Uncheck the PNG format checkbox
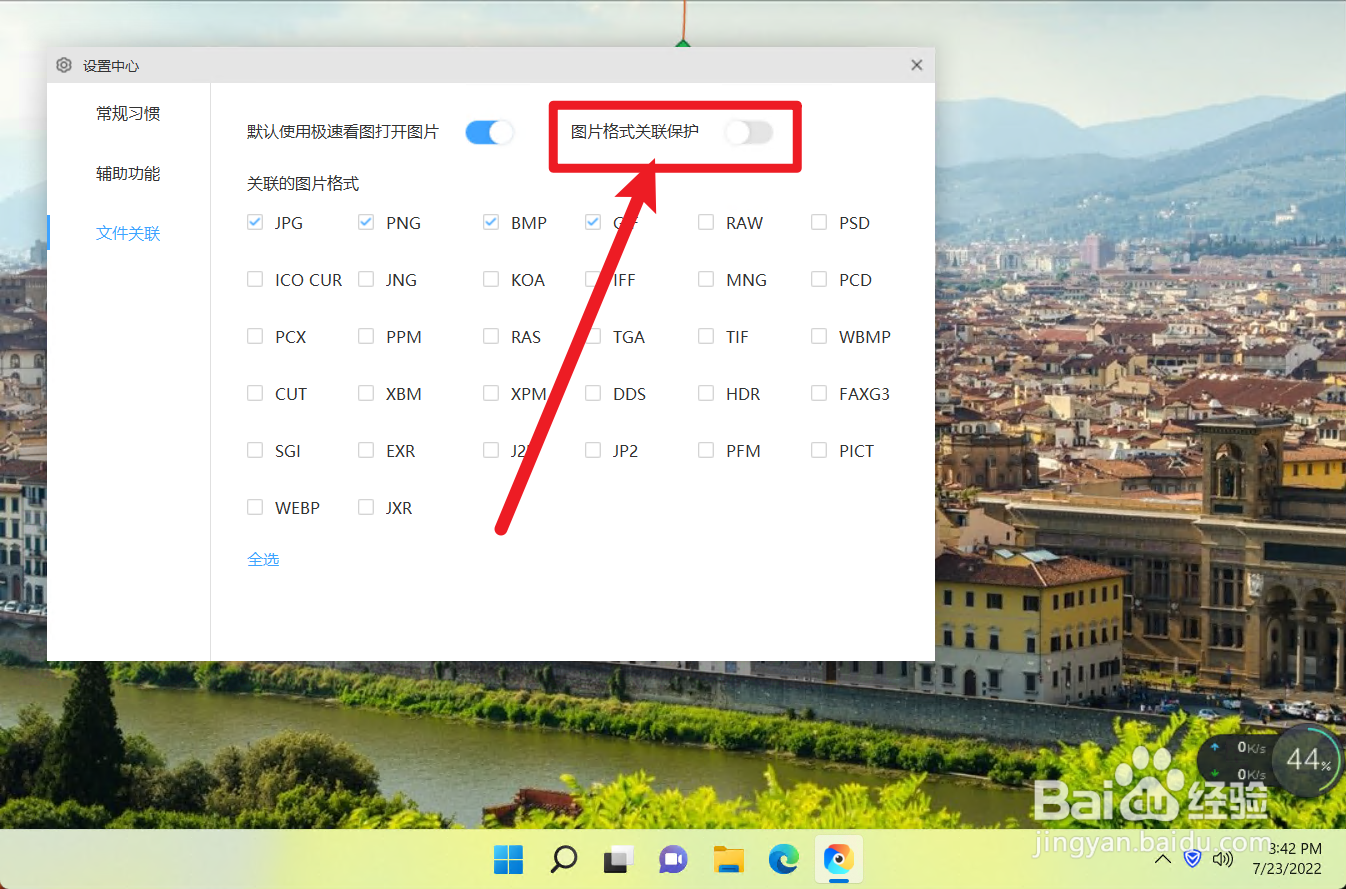This screenshot has height=889, width=1346. [x=366, y=222]
